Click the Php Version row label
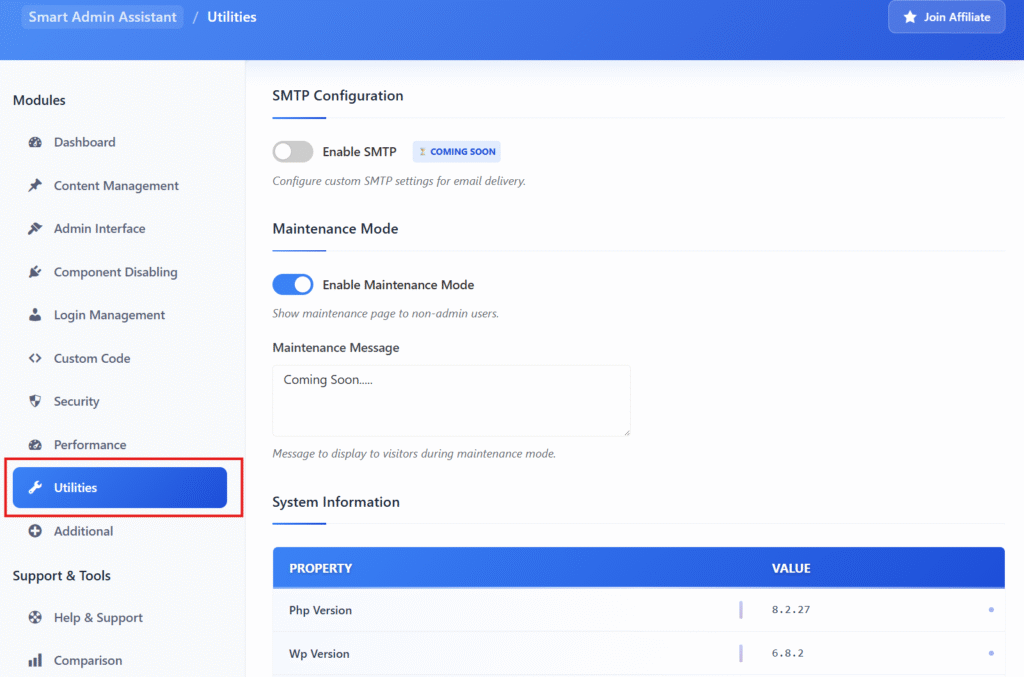This screenshot has height=677, width=1024. 321,610
